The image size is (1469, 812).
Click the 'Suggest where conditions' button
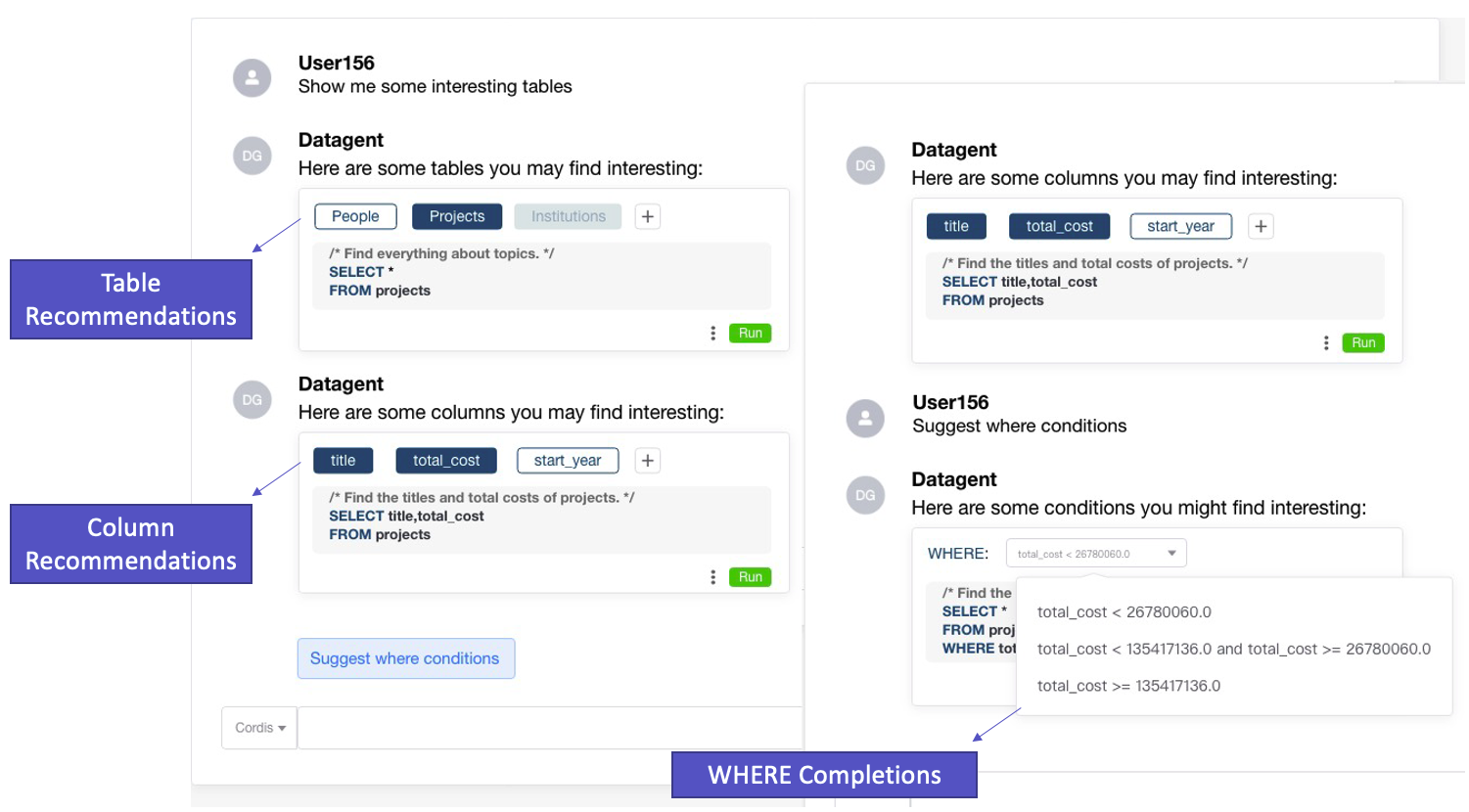click(405, 658)
